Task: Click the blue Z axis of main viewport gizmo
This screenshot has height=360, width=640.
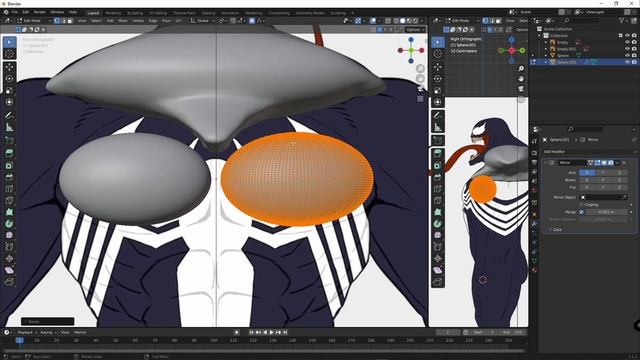Action: coord(411,40)
